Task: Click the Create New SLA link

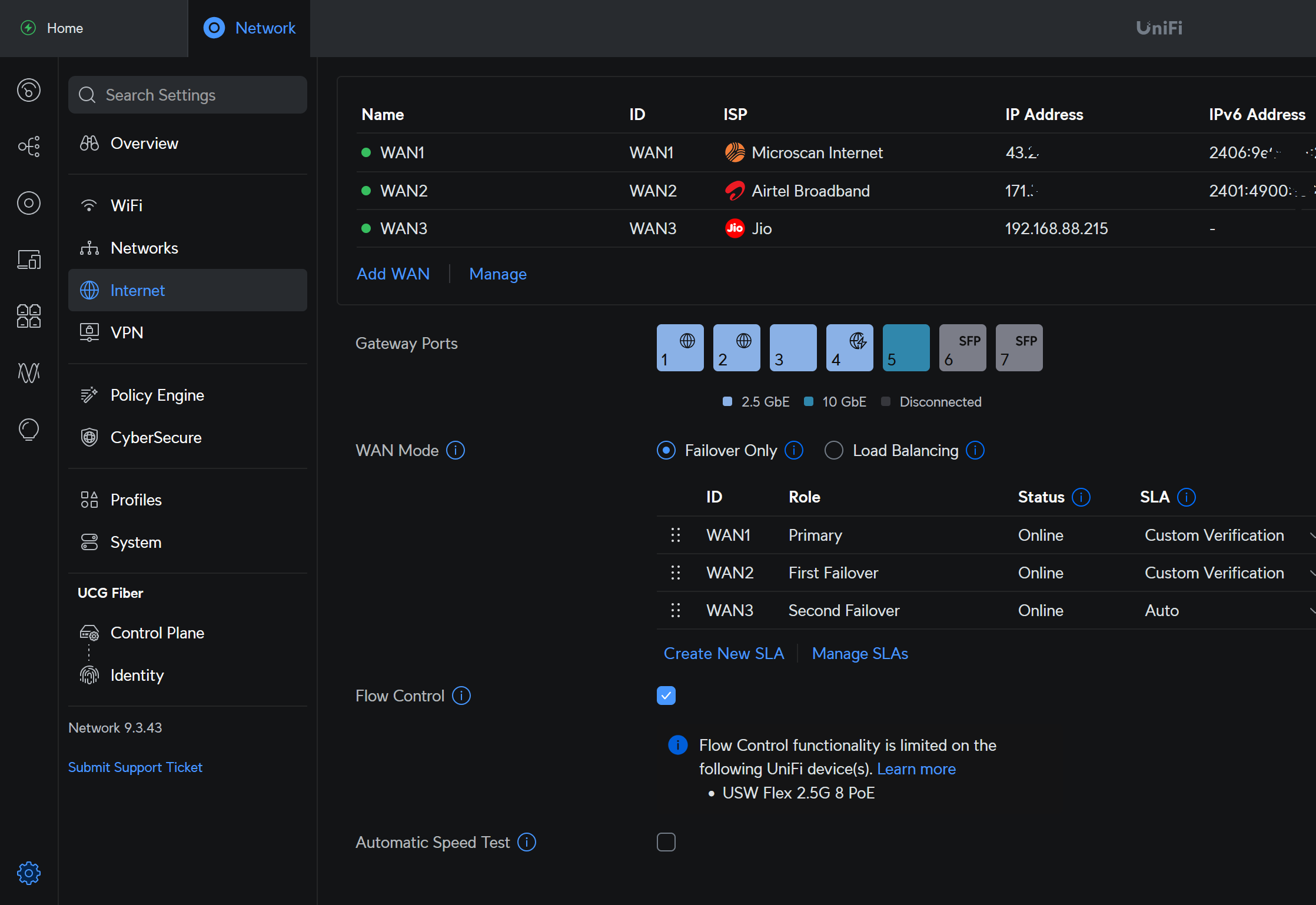Action: [724, 653]
